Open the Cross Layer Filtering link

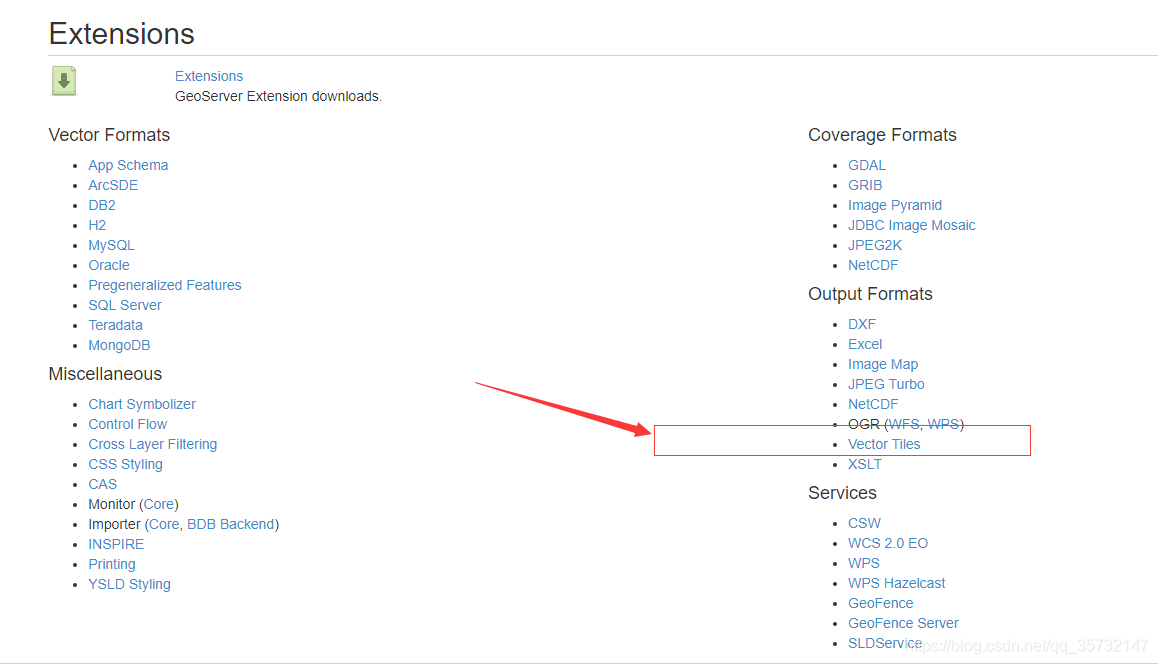[153, 444]
